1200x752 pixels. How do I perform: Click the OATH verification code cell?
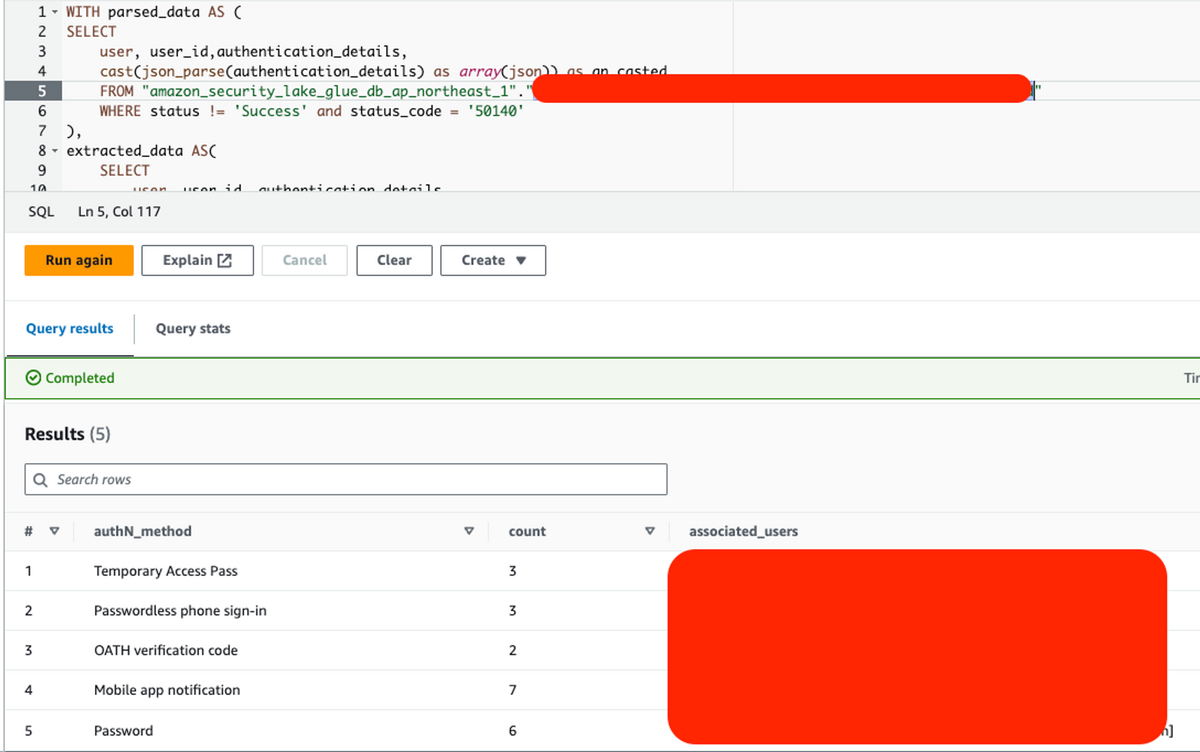point(166,650)
